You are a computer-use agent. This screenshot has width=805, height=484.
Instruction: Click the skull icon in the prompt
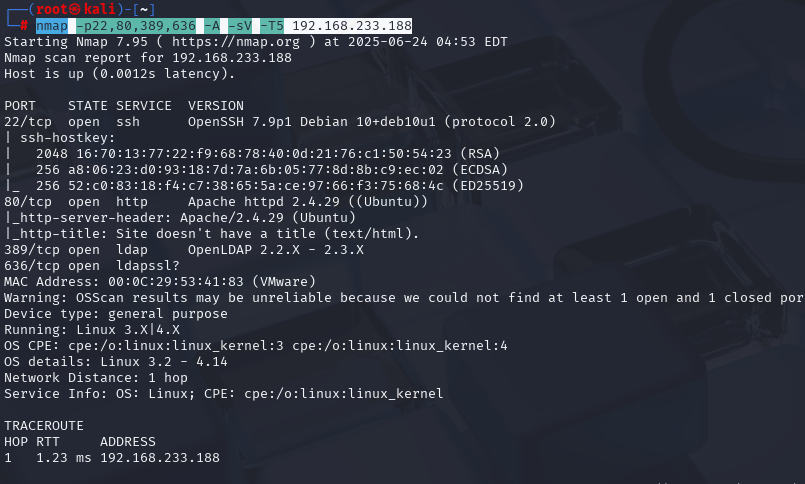75,9
